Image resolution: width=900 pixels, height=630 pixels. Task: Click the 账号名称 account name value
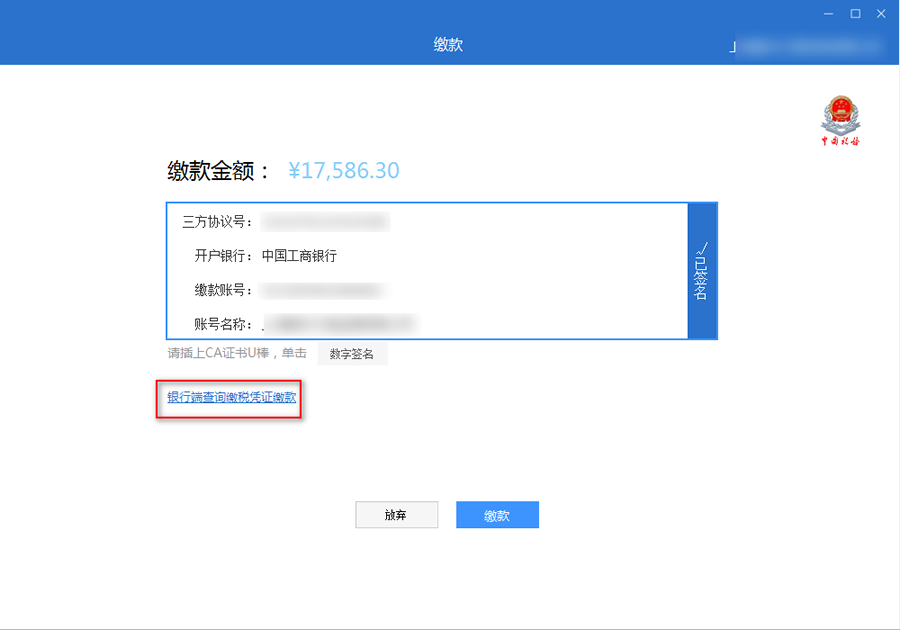tap(338, 324)
